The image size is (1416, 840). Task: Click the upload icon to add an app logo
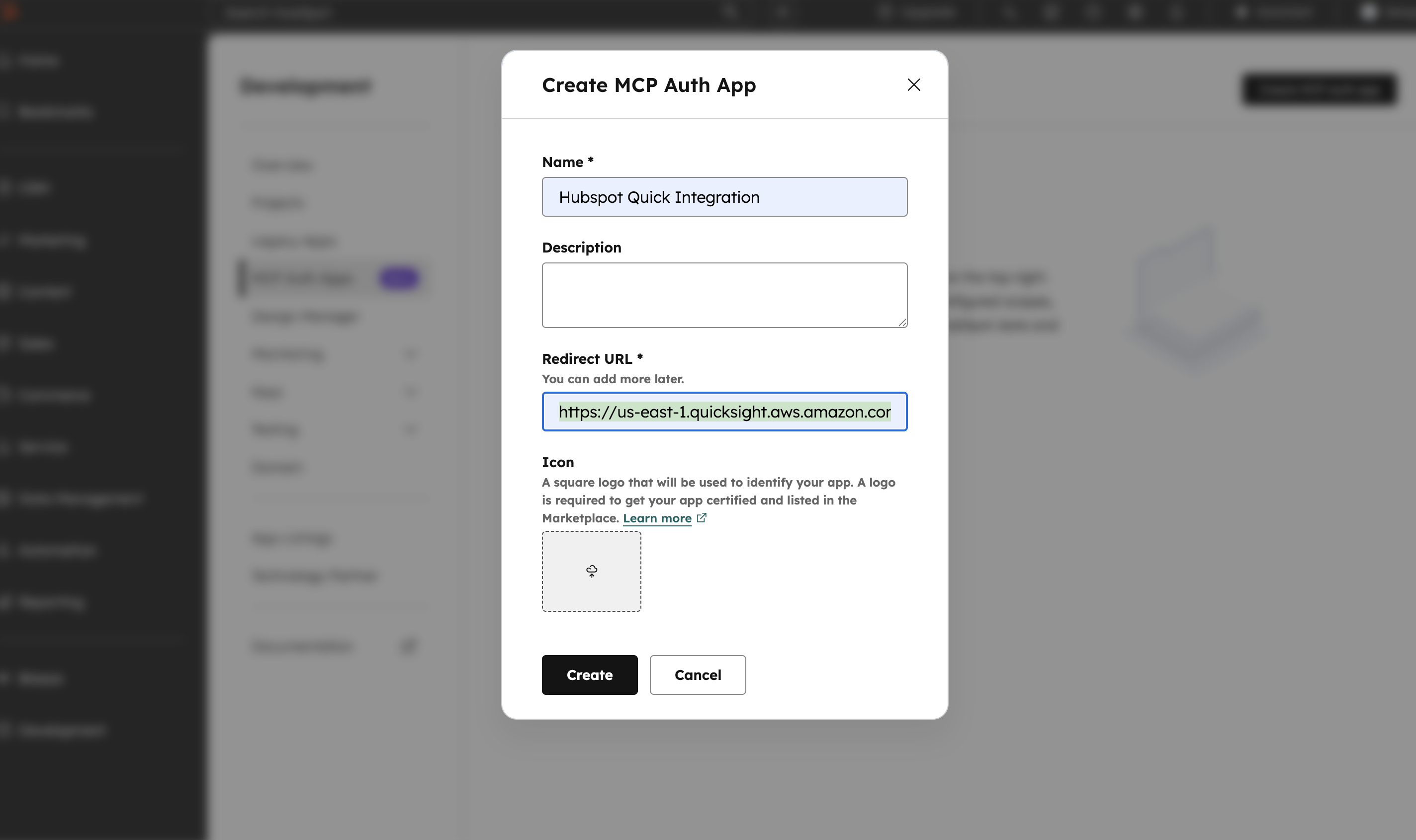tap(591, 571)
